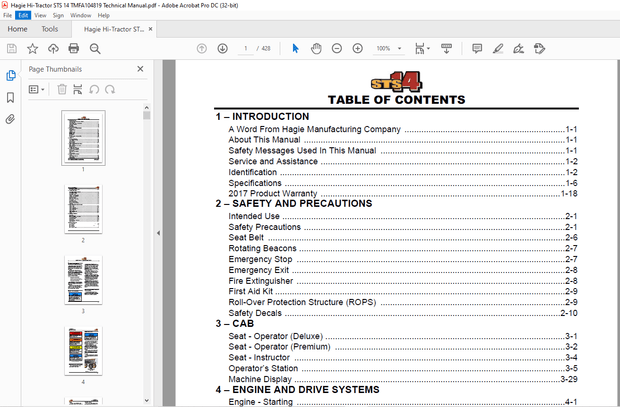
Task: Click 'Fire Extinguisher' contents entry
Action: click(x=261, y=281)
